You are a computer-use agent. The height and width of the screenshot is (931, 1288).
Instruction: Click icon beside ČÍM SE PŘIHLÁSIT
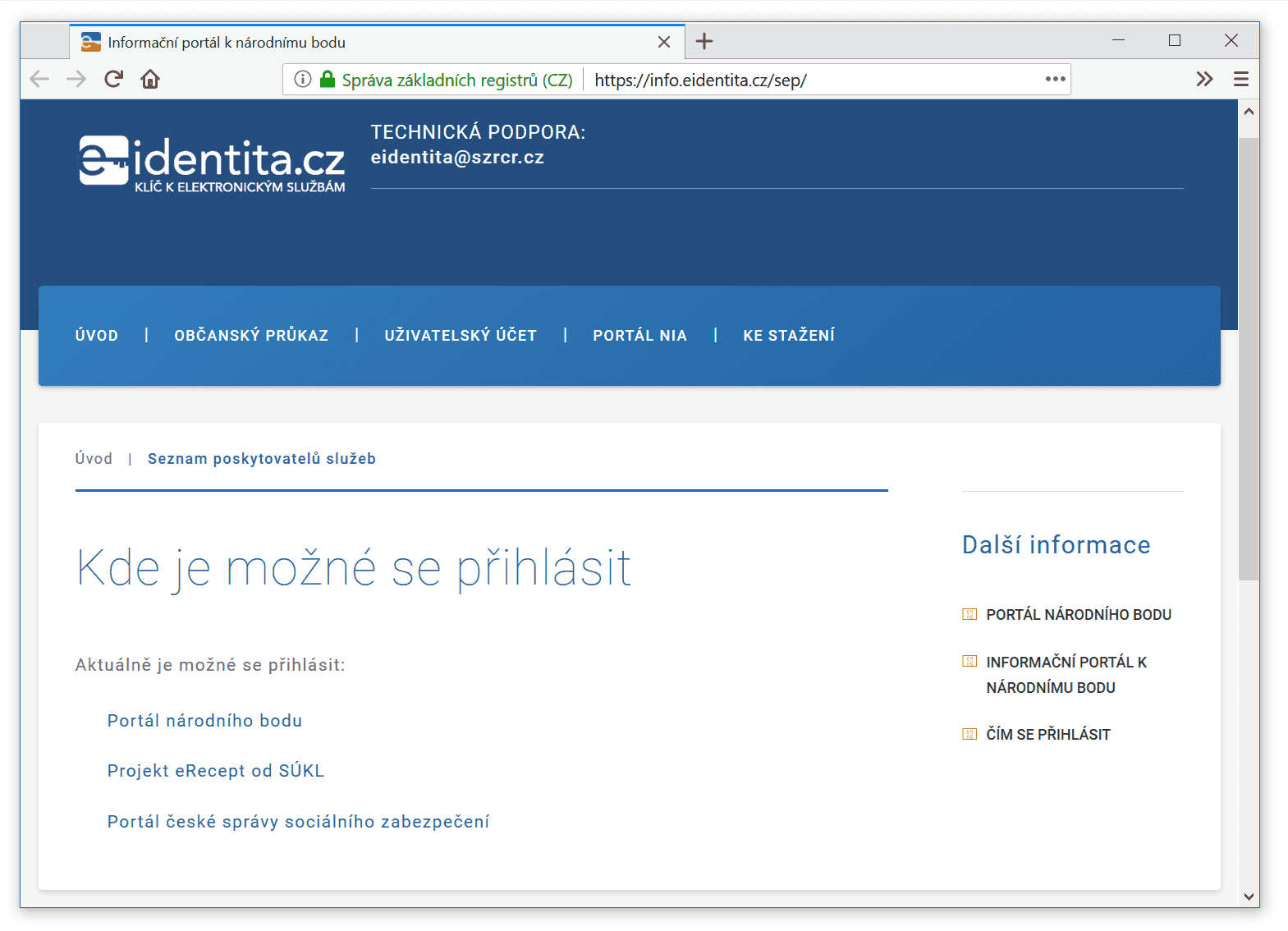point(969,734)
